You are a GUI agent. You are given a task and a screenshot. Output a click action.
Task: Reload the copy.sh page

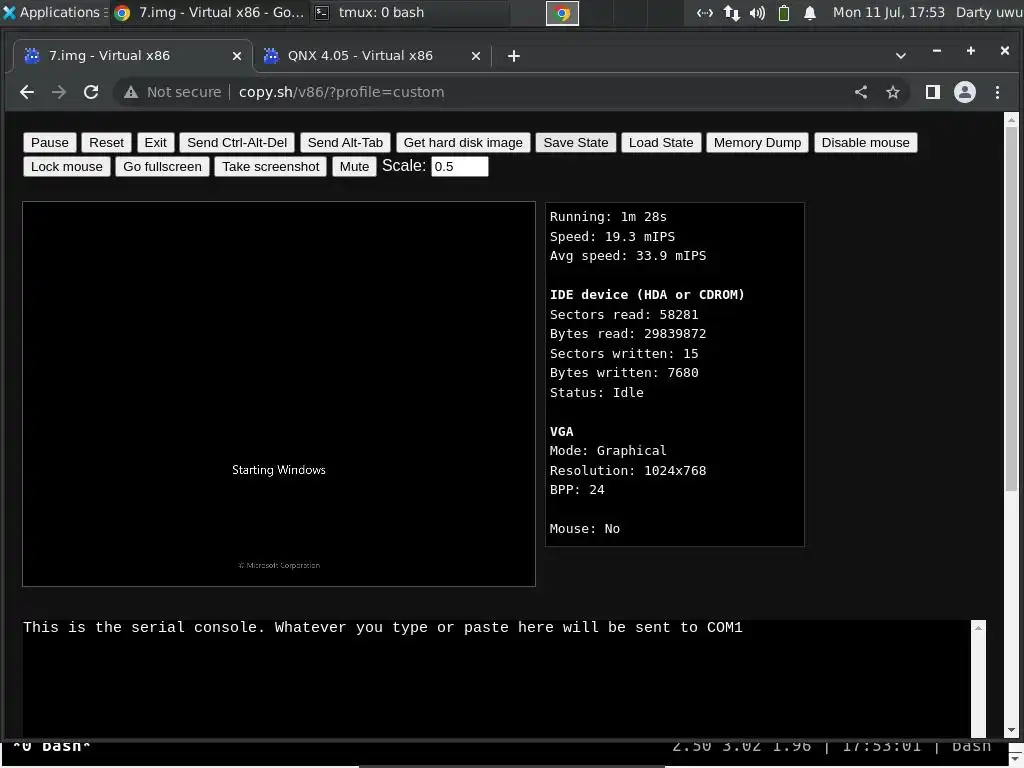tap(91, 92)
